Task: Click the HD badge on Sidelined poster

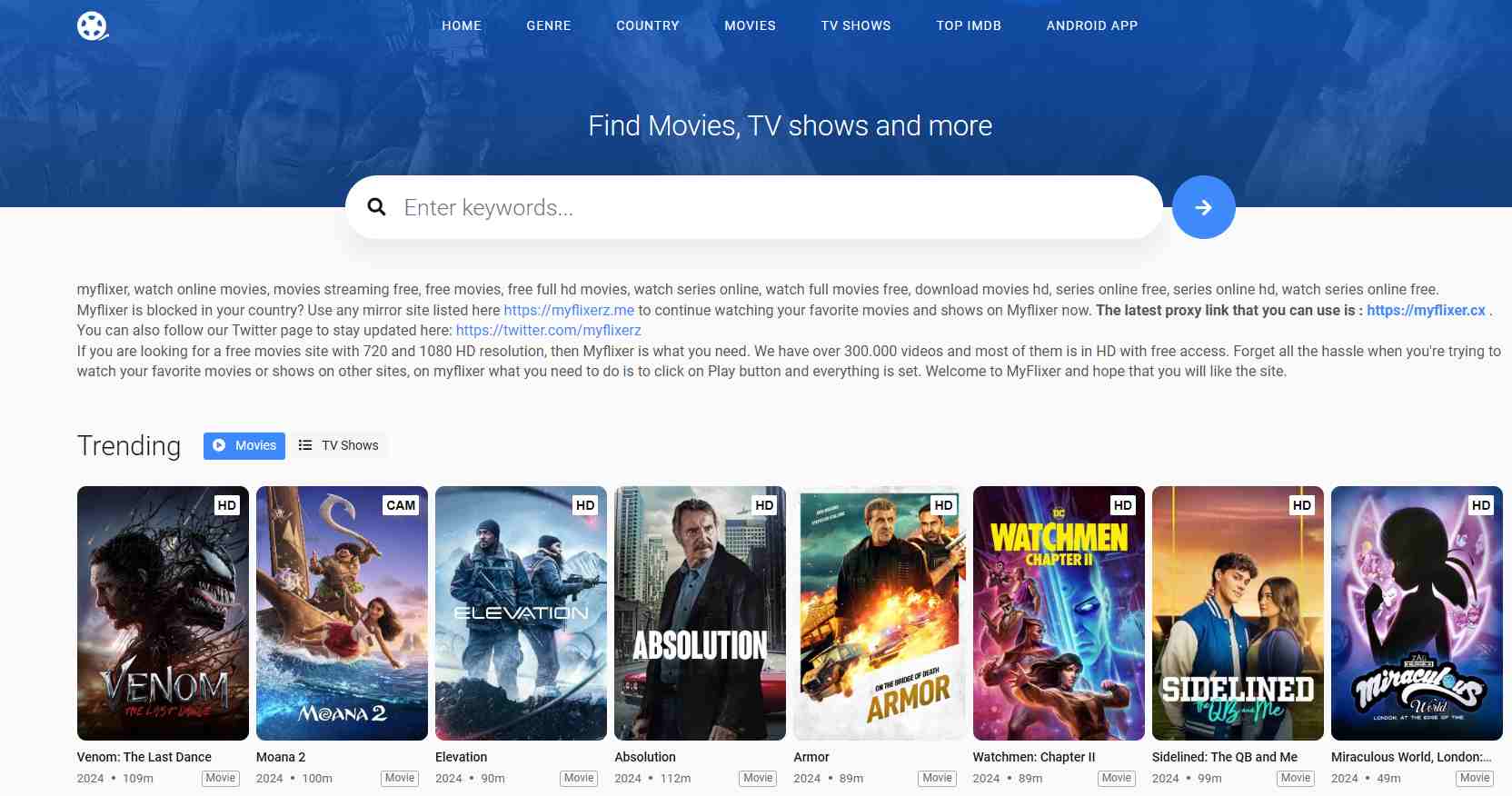Action: click(1301, 505)
